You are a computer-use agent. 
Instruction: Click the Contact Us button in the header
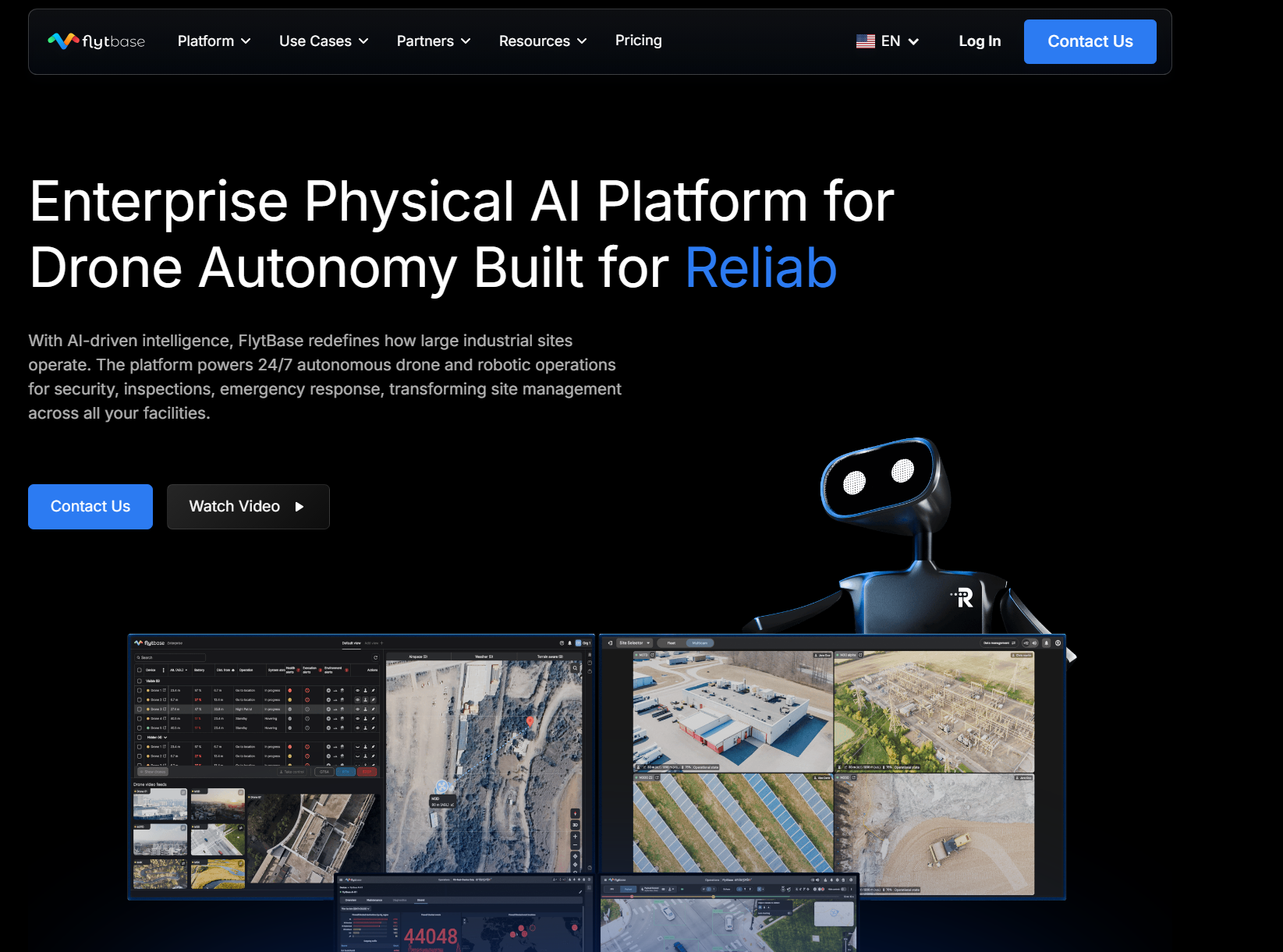coord(1090,41)
